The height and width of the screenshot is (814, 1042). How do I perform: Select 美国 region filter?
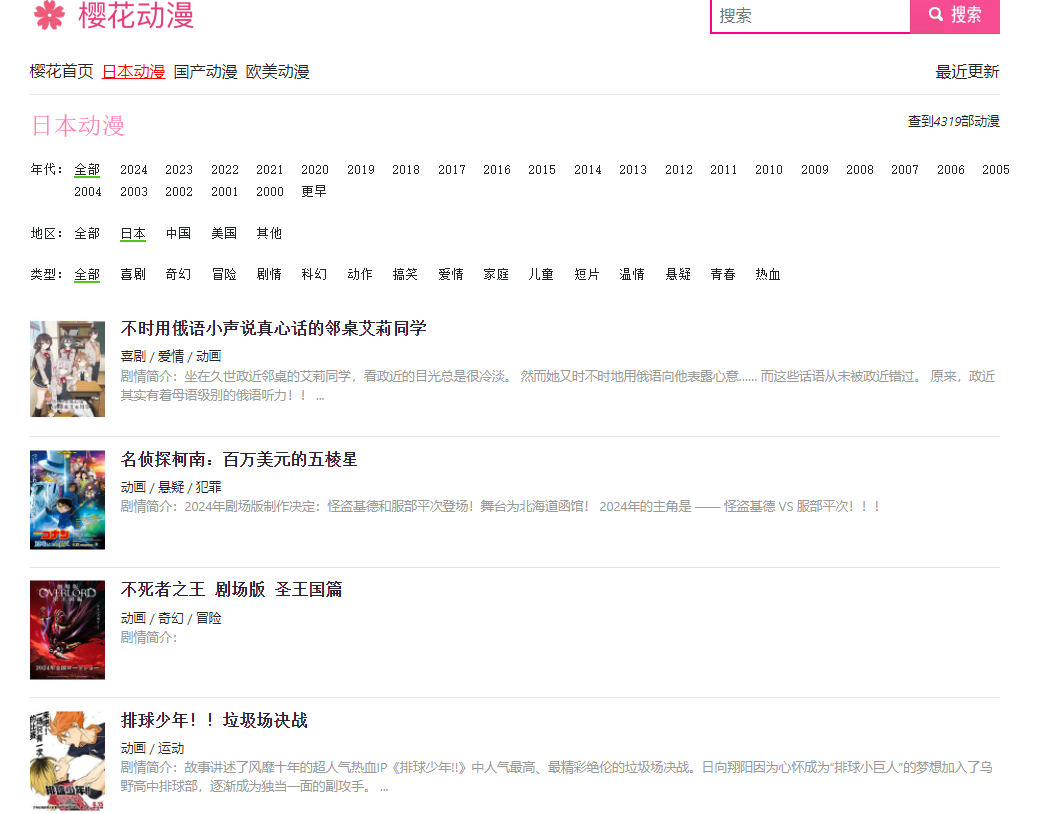(x=224, y=233)
